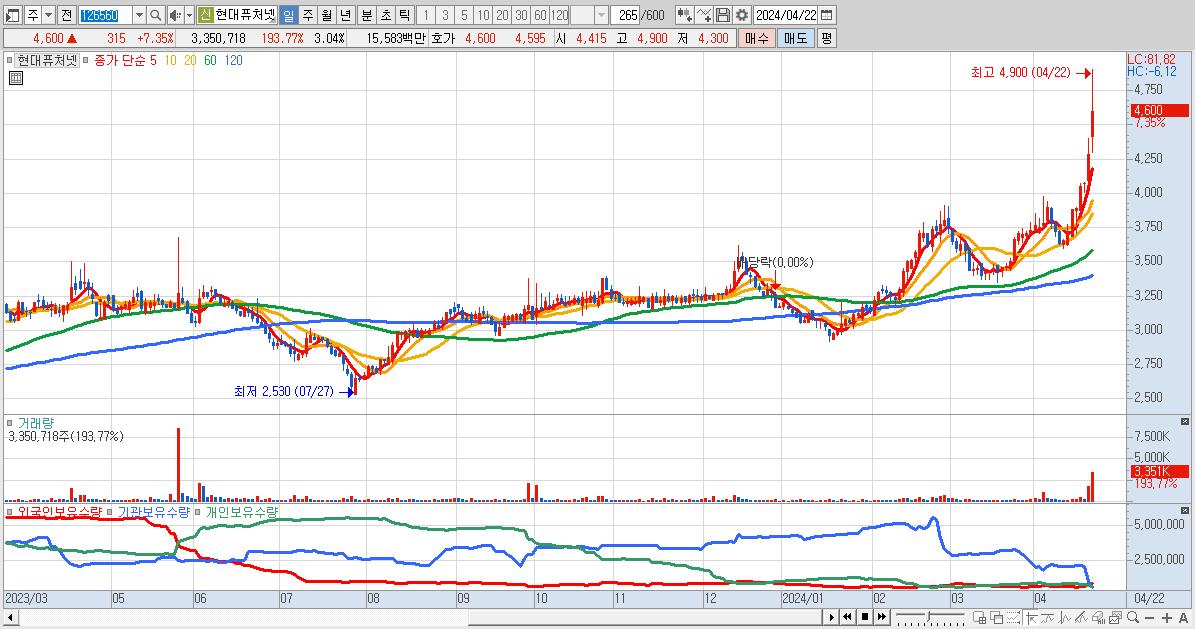Screen dimensions: 1195x629
Task: Click the multi-chart window grid icon
Action: (x=979, y=618)
